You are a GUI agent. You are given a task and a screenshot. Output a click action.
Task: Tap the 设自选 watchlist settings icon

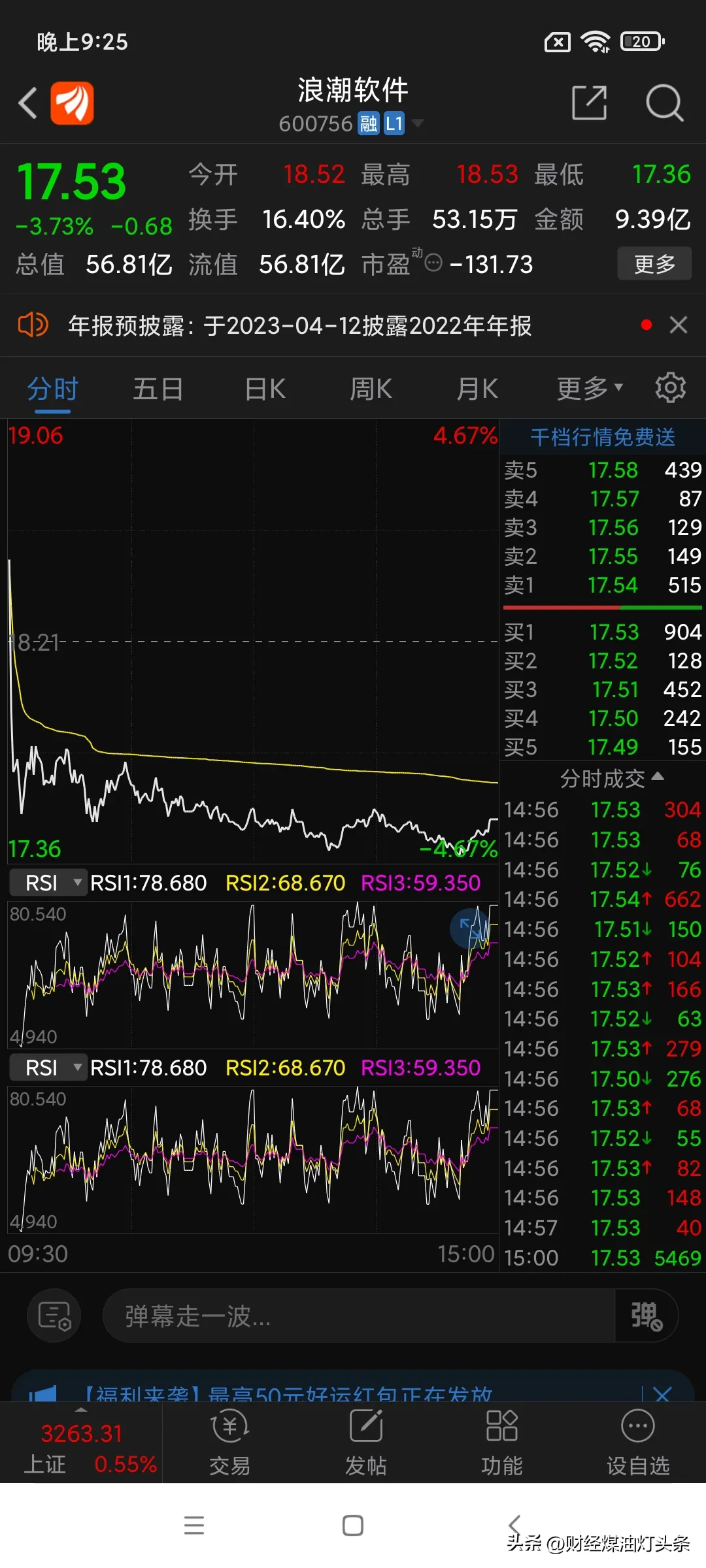(x=638, y=1443)
